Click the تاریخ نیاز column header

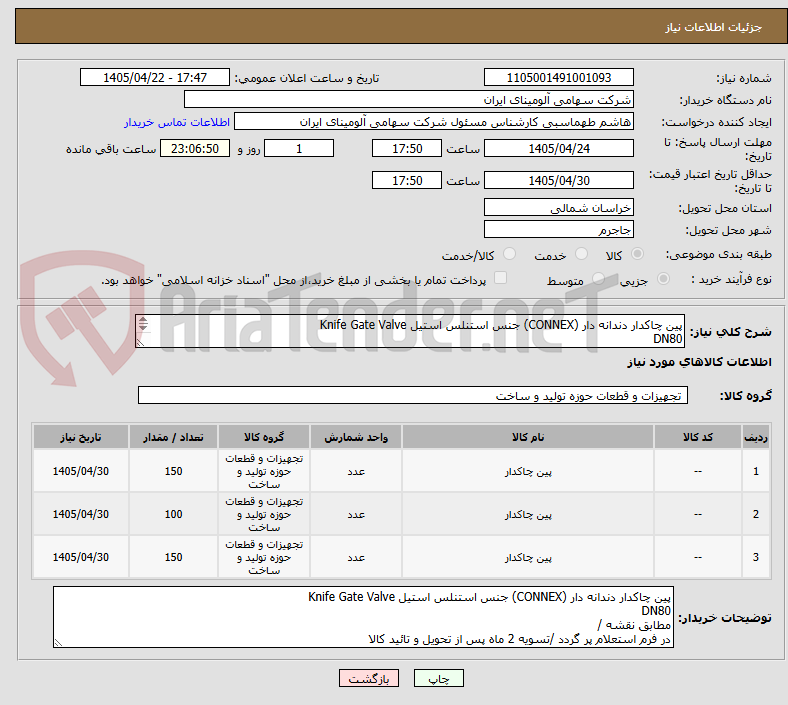pos(81,437)
